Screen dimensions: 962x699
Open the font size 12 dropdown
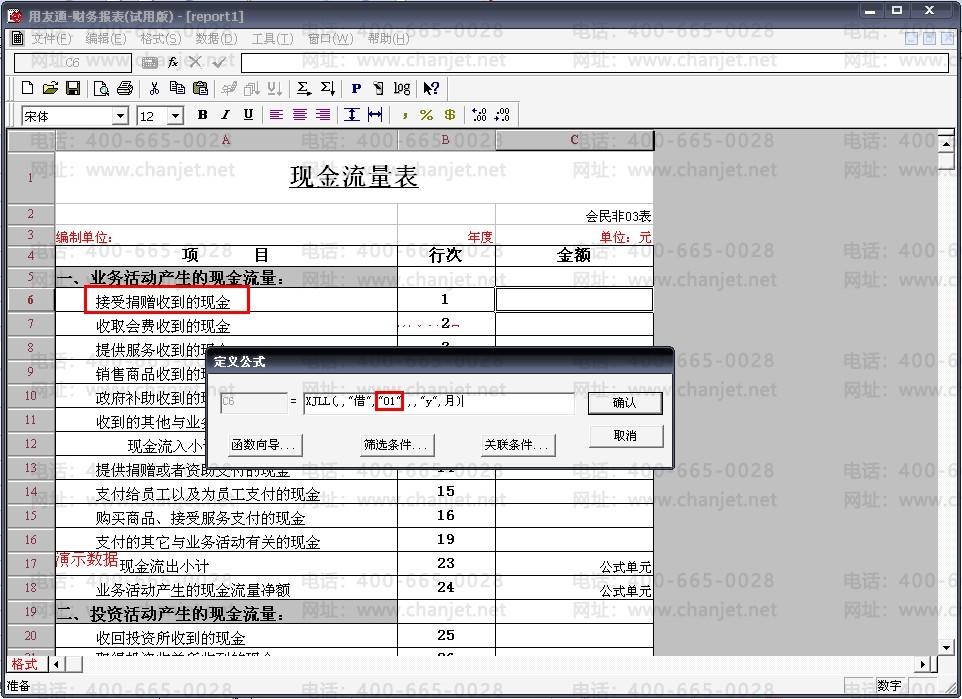[x=176, y=115]
